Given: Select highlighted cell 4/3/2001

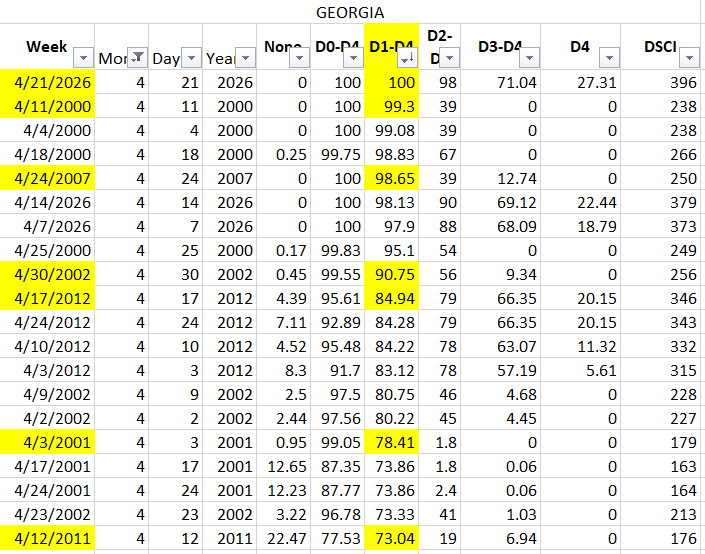Looking at the screenshot, I should tap(47, 442).
